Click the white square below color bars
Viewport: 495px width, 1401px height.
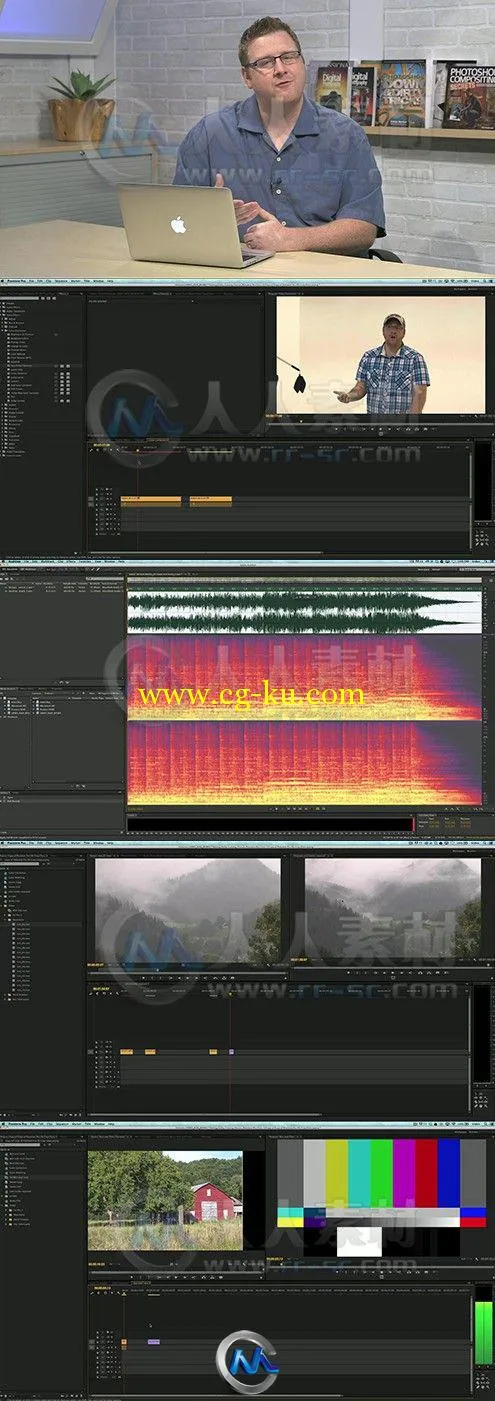pos(359,1241)
